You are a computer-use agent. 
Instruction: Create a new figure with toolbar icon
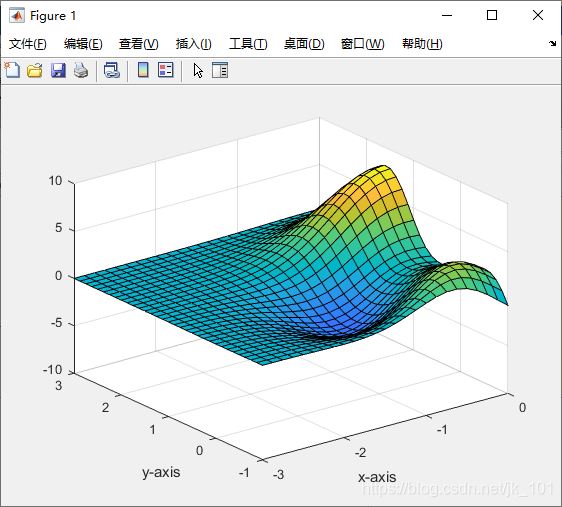[x=12, y=70]
